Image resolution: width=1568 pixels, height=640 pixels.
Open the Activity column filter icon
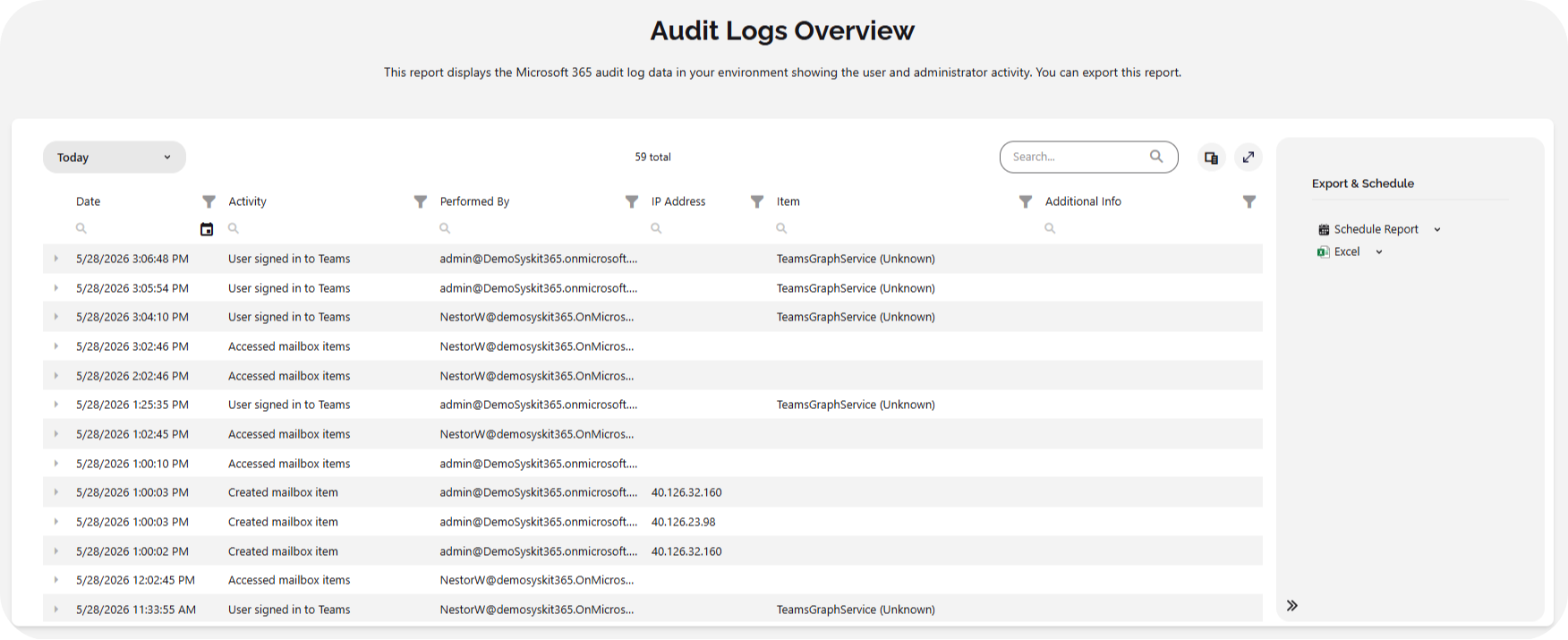pos(420,201)
